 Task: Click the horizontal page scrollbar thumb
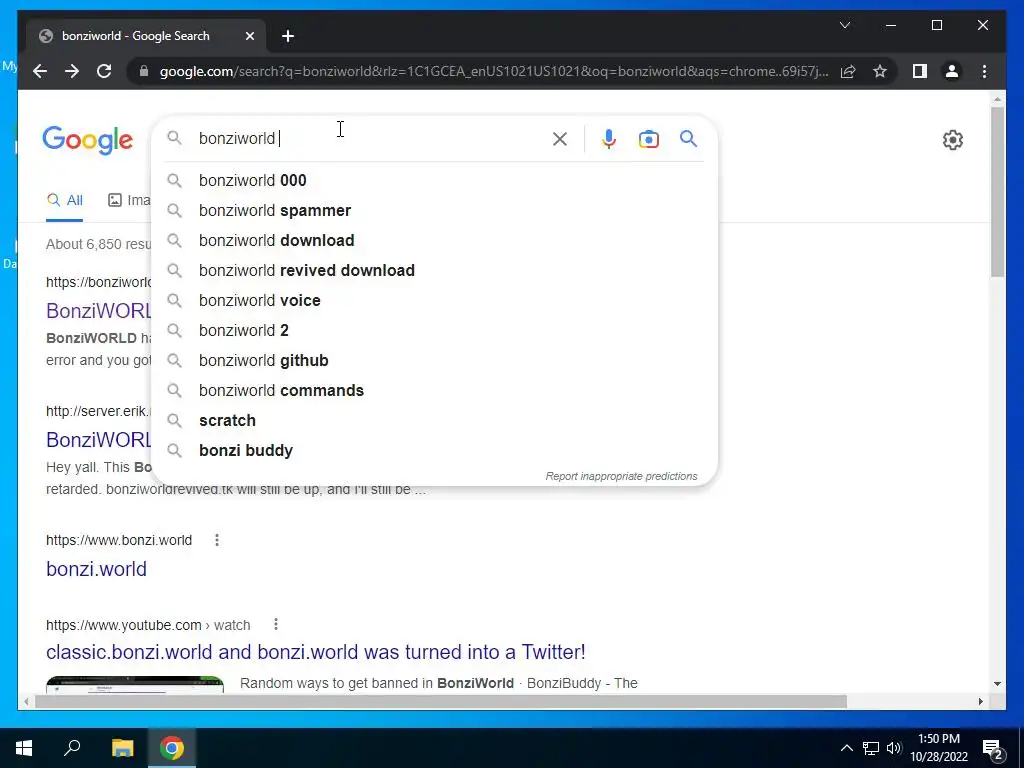(x=441, y=702)
